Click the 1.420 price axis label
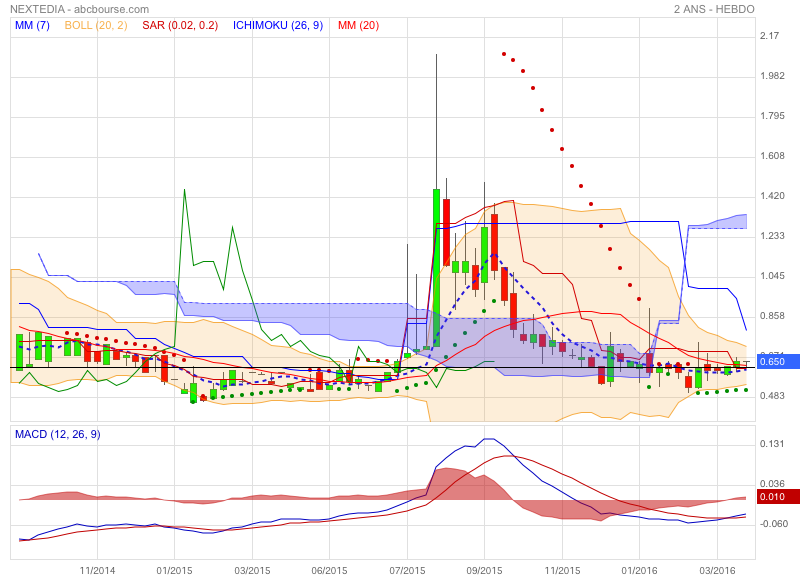The height and width of the screenshot is (580, 800). click(x=772, y=196)
